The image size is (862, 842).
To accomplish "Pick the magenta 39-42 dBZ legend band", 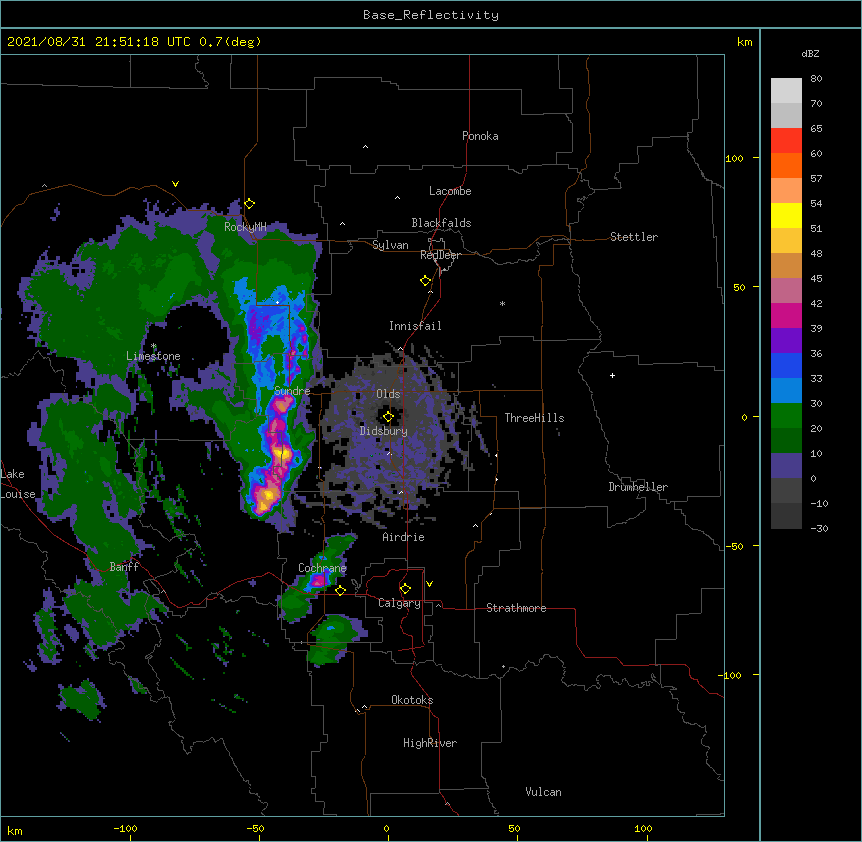I will click(x=786, y=316).
